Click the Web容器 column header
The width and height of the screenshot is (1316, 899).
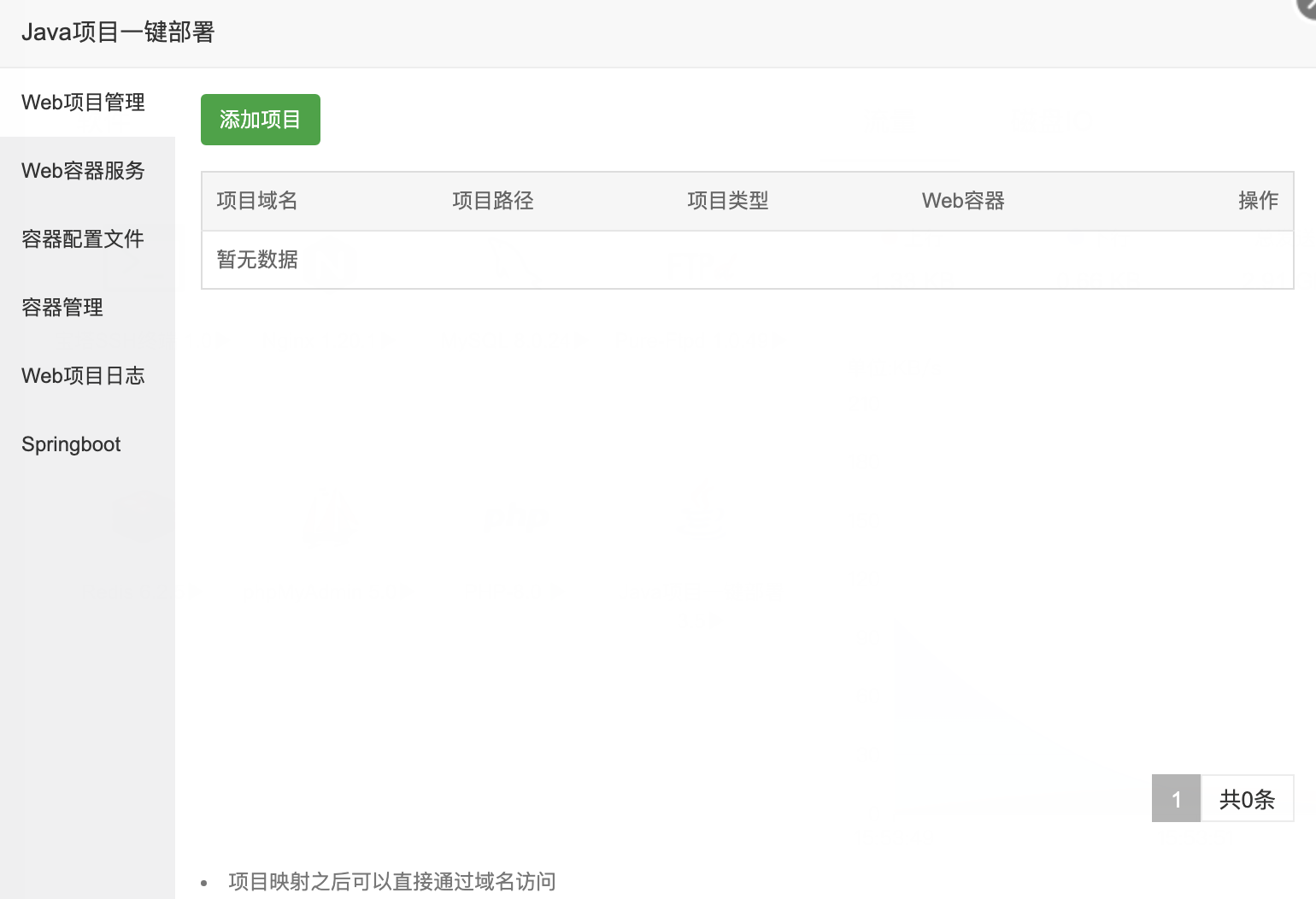click(963, 201)
